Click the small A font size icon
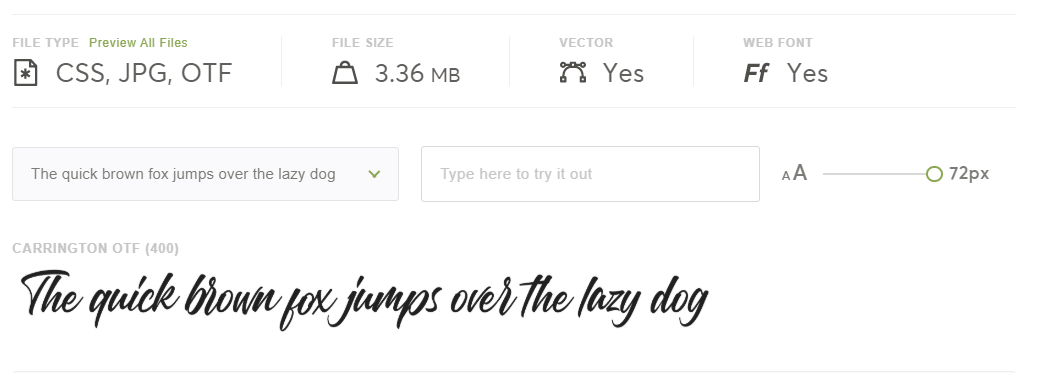The width and height of the screenshot is (1047, 373). tap(786, 176)
